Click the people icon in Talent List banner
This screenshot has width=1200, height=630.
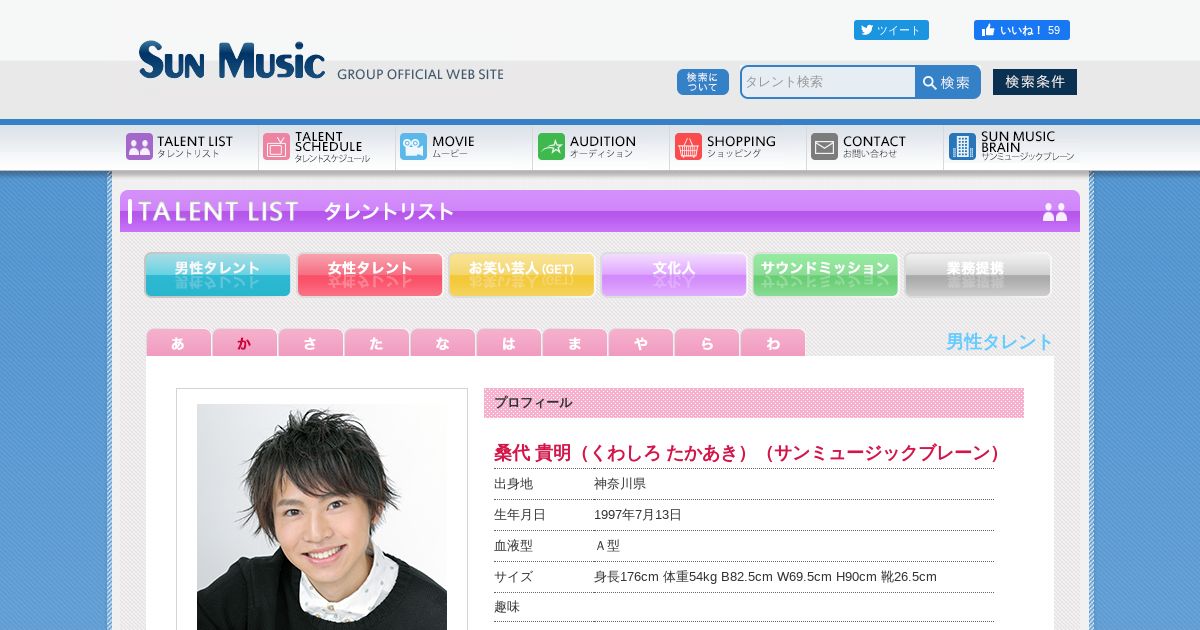tap(1055, 212)
